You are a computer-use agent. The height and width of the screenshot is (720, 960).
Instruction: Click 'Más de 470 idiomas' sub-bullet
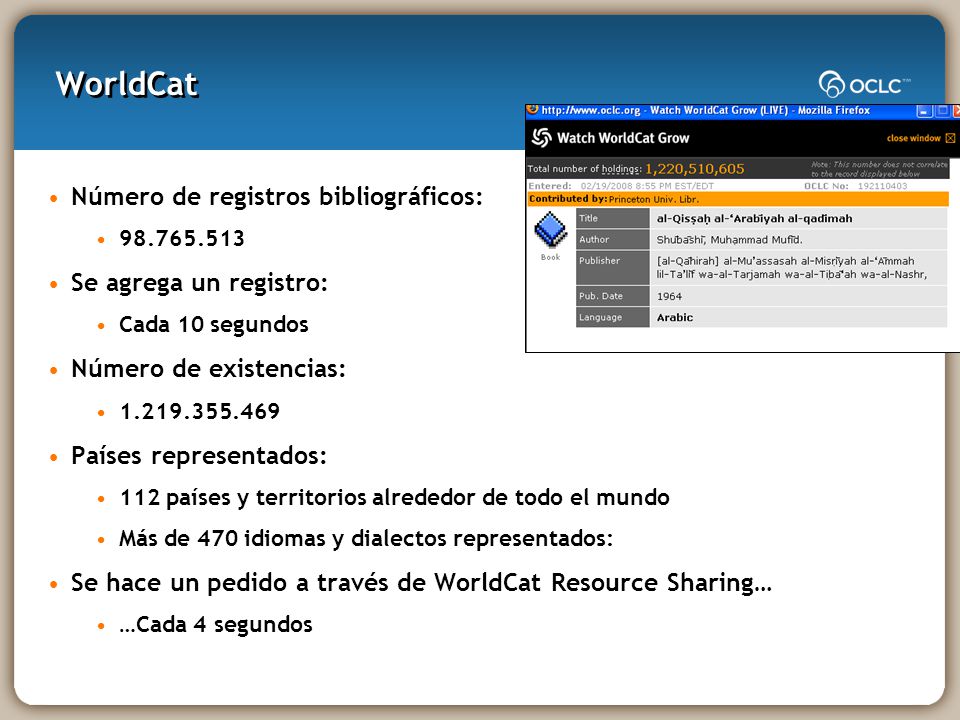click(366, 539)
